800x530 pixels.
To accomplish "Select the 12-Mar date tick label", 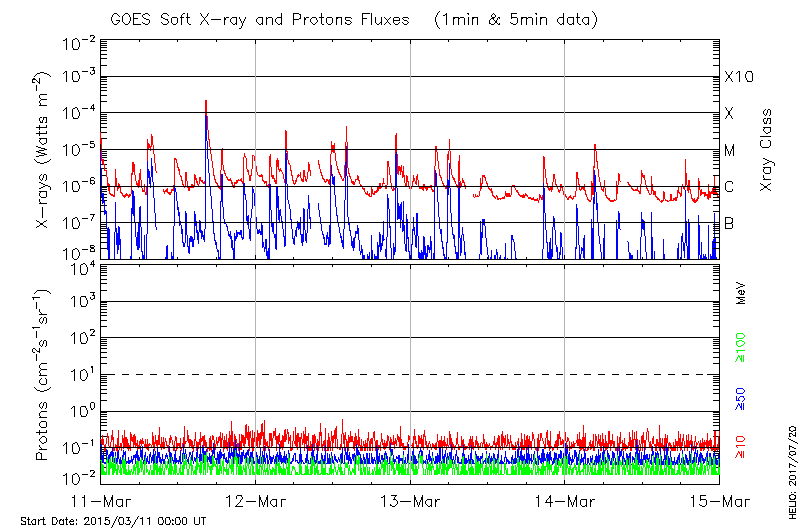I will 255,501.
